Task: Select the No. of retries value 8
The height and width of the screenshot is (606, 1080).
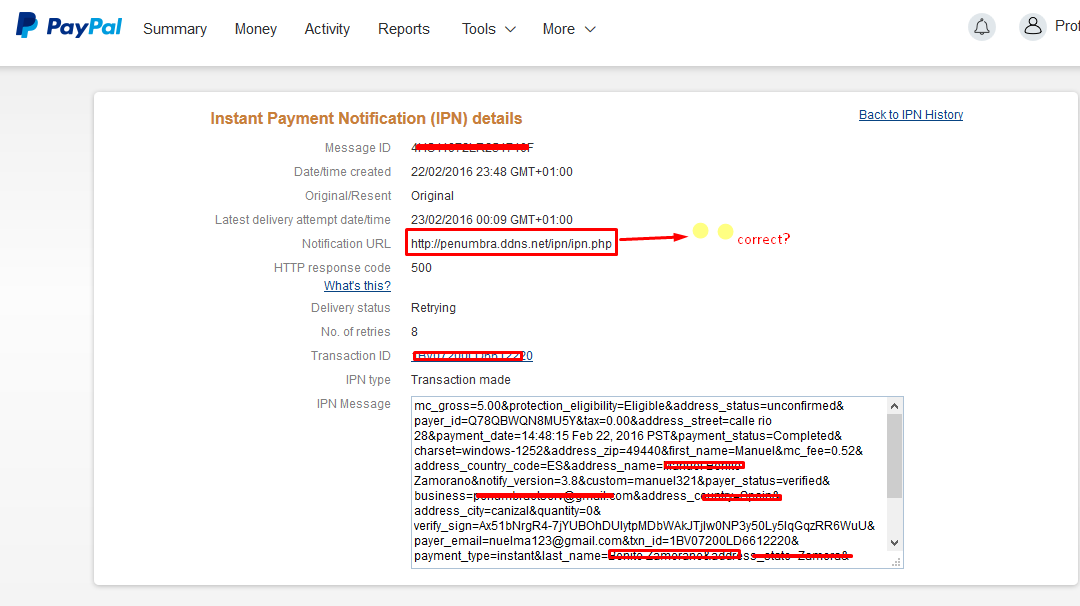Action: 415,332
